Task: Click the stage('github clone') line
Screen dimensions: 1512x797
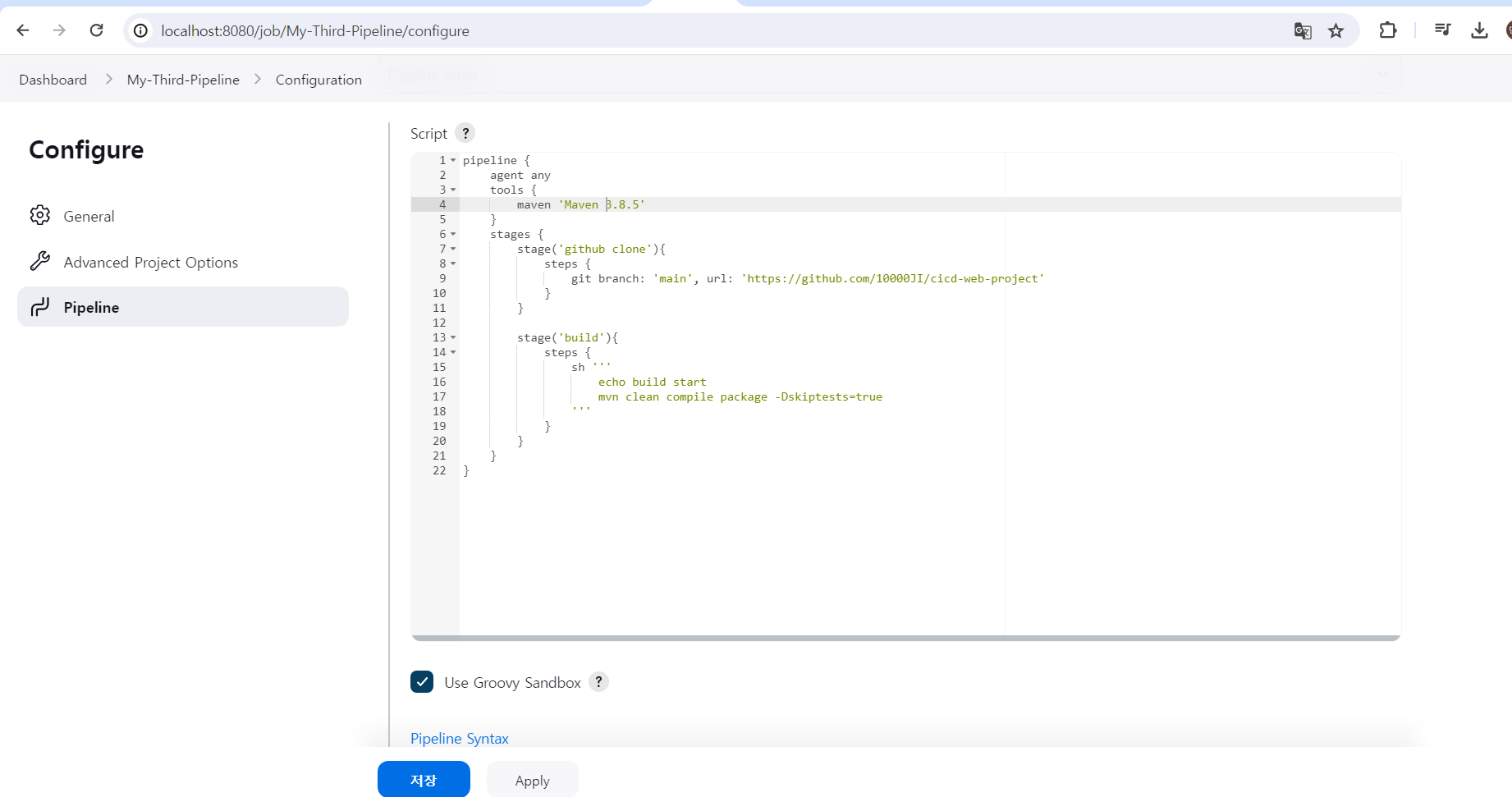Action: (591, 249)
